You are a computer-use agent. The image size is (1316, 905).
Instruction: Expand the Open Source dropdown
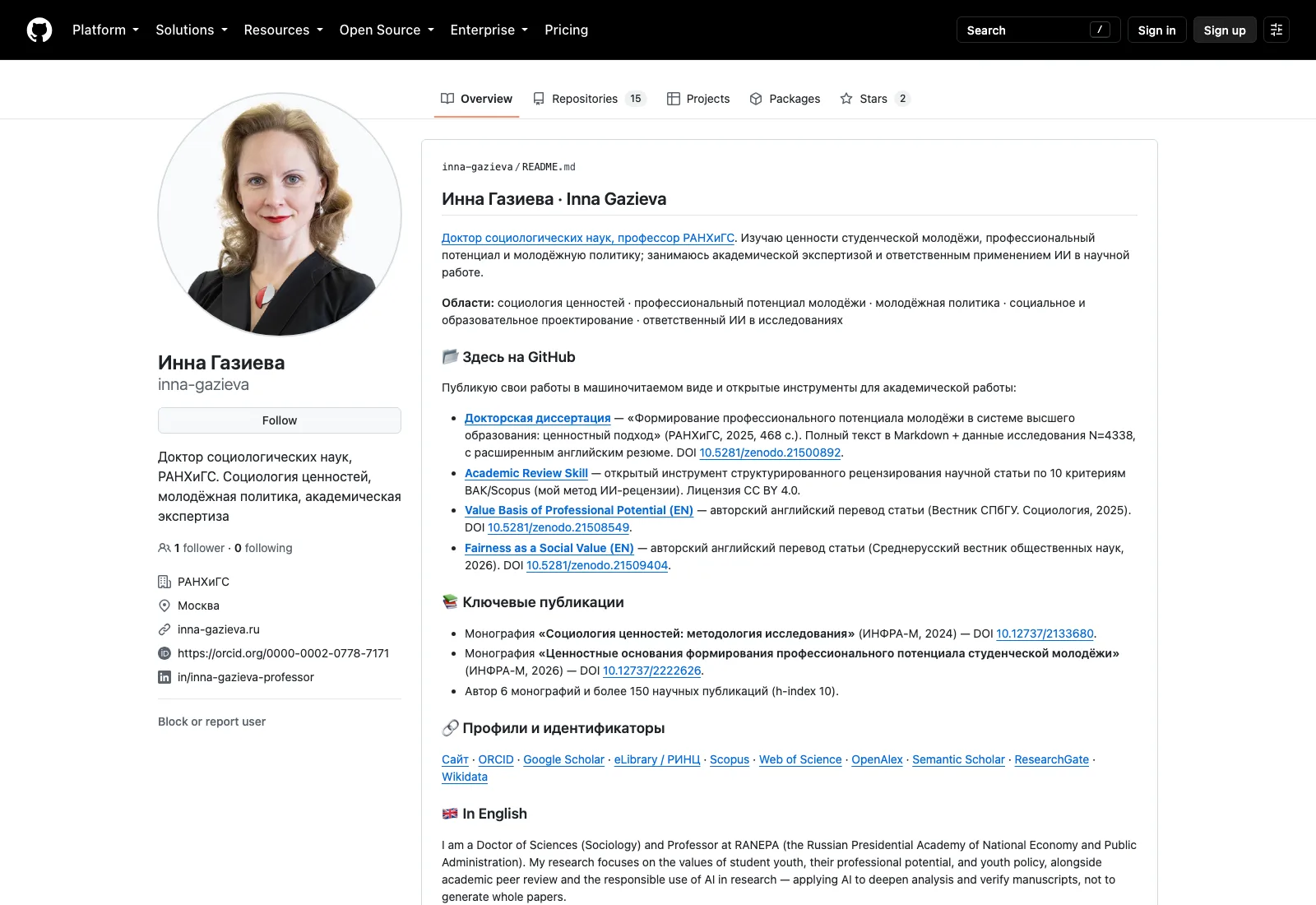pos(387,30)
